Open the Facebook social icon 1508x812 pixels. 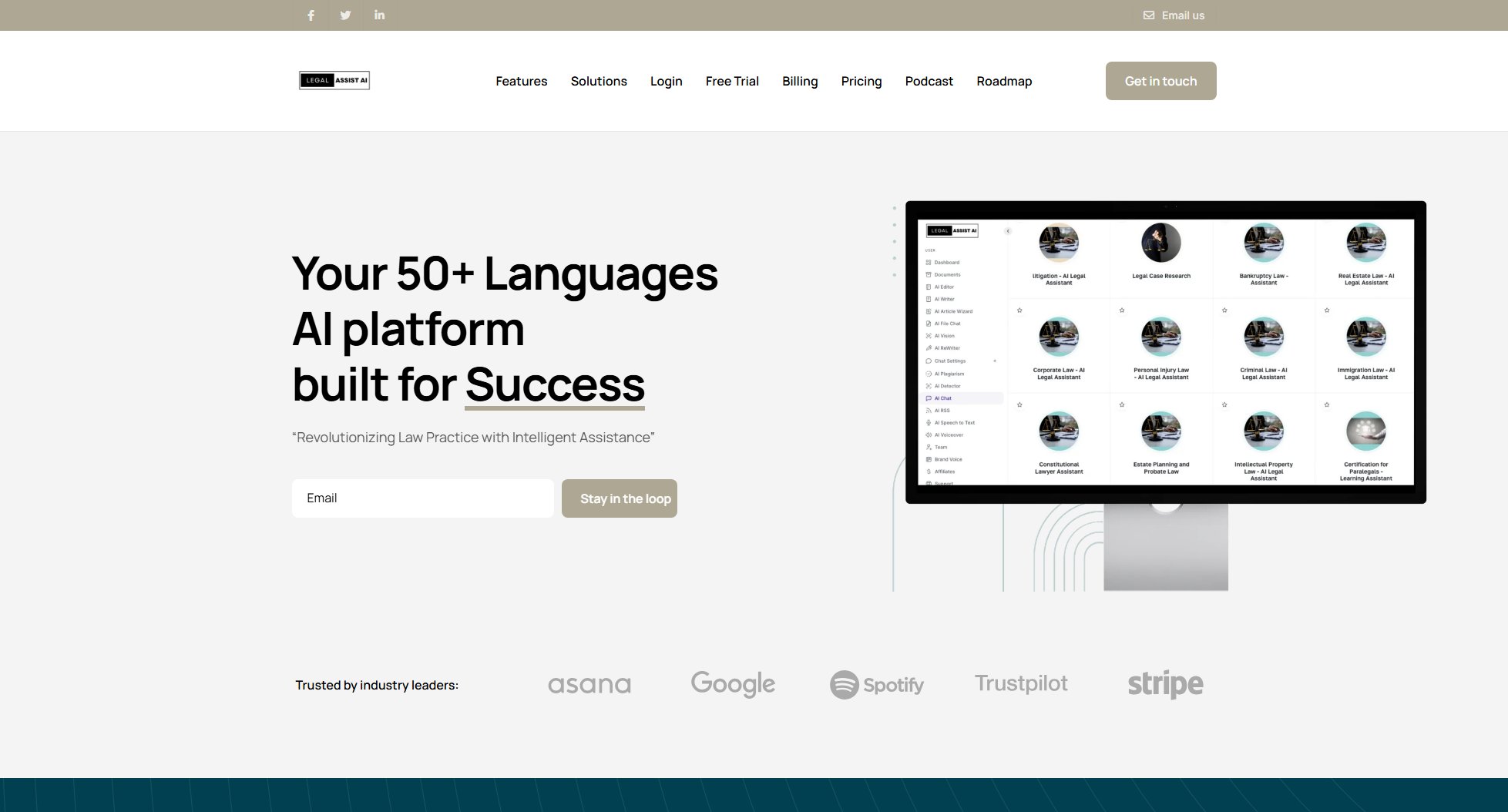point(311,15)
